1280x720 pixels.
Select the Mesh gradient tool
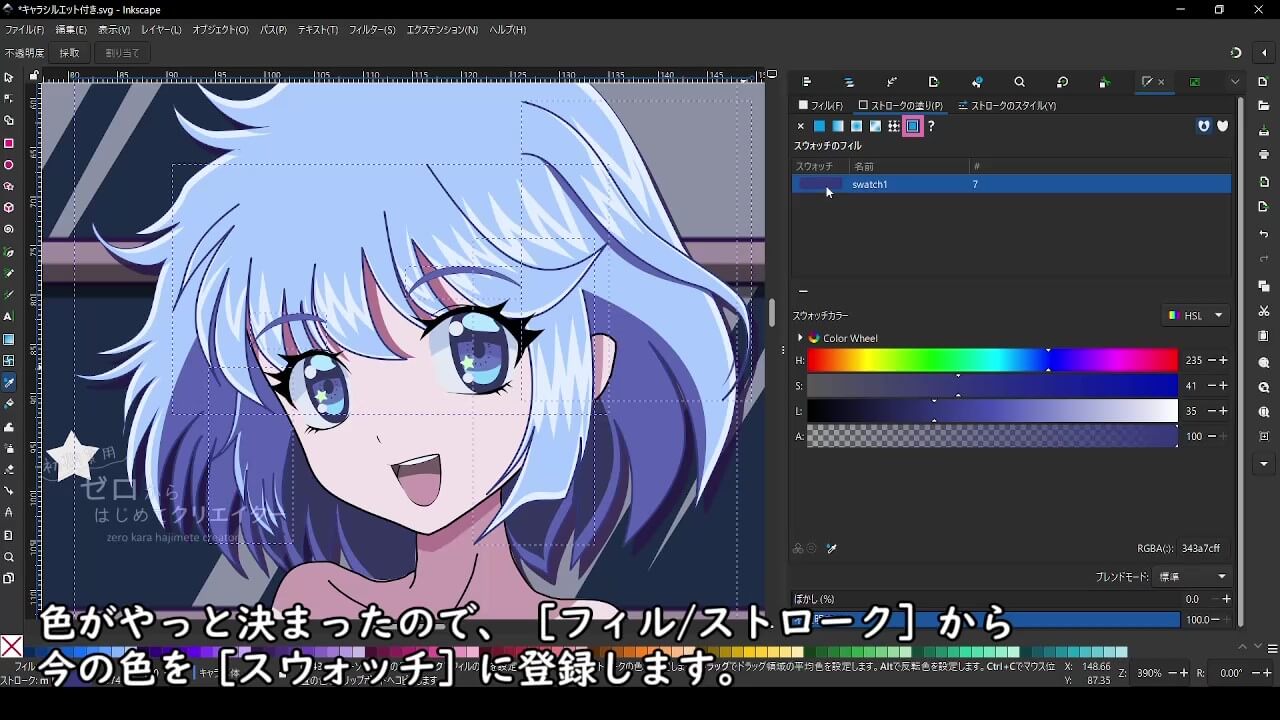tap(9, 361)
